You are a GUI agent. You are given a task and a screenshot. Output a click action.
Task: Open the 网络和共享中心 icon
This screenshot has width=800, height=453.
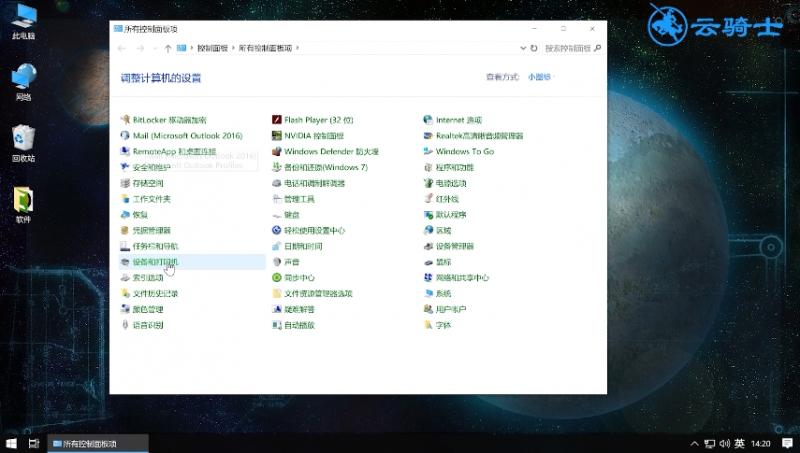point(428,278)
